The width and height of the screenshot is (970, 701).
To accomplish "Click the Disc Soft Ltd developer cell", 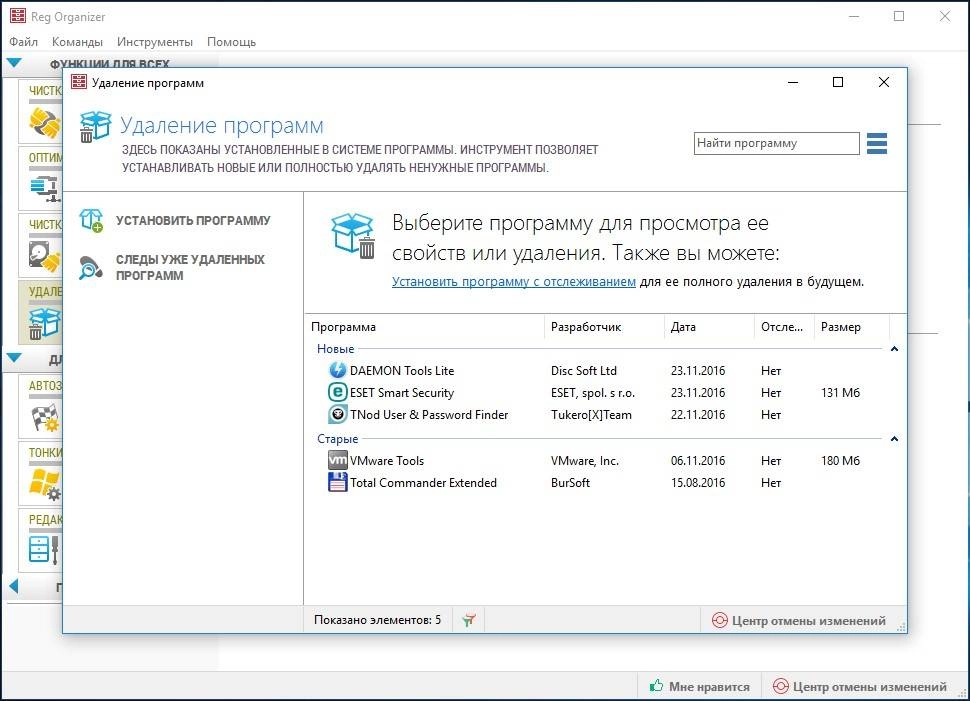I will coord(584,371).
